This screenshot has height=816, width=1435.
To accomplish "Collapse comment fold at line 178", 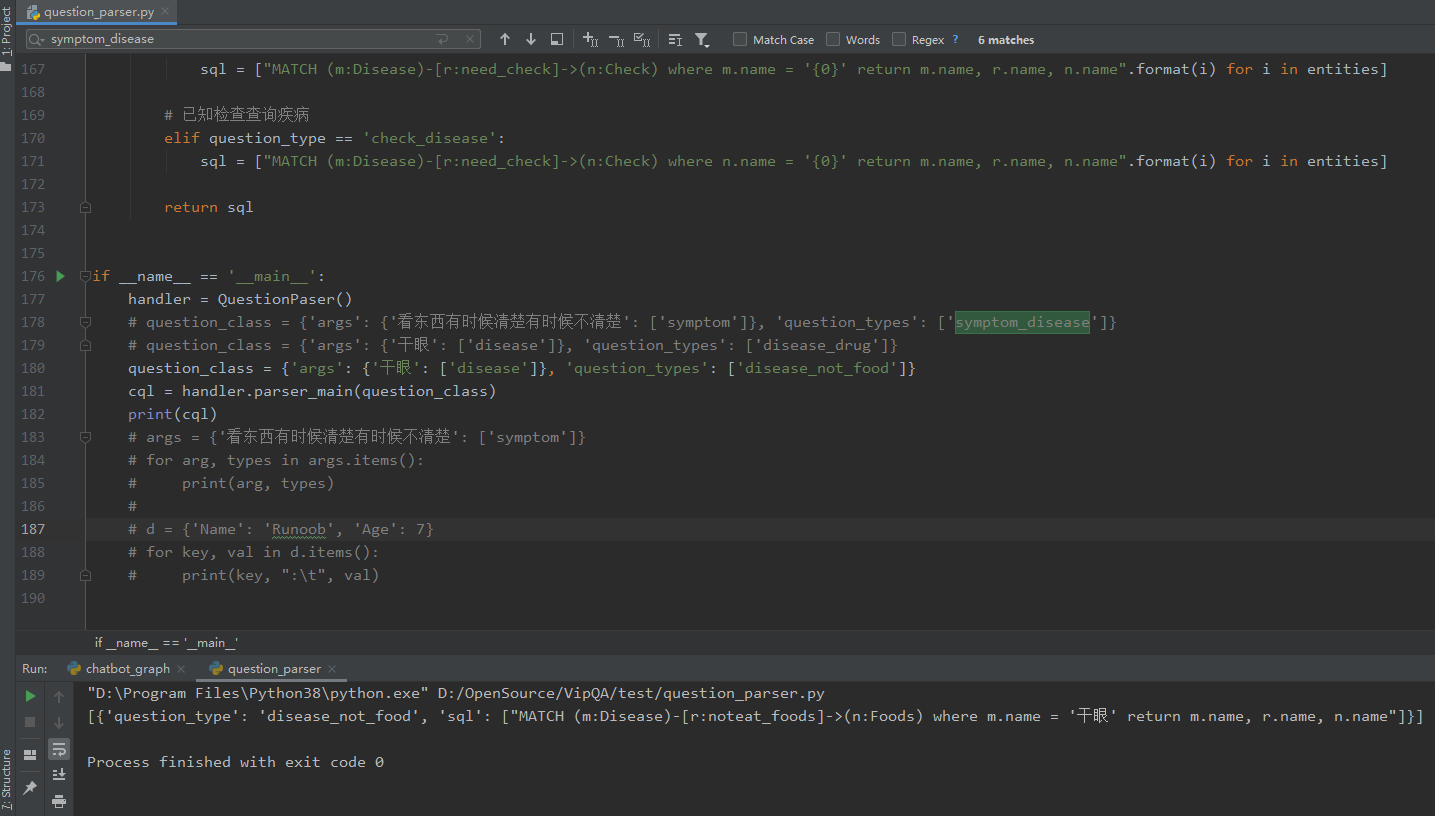I will tap(85, 322).
